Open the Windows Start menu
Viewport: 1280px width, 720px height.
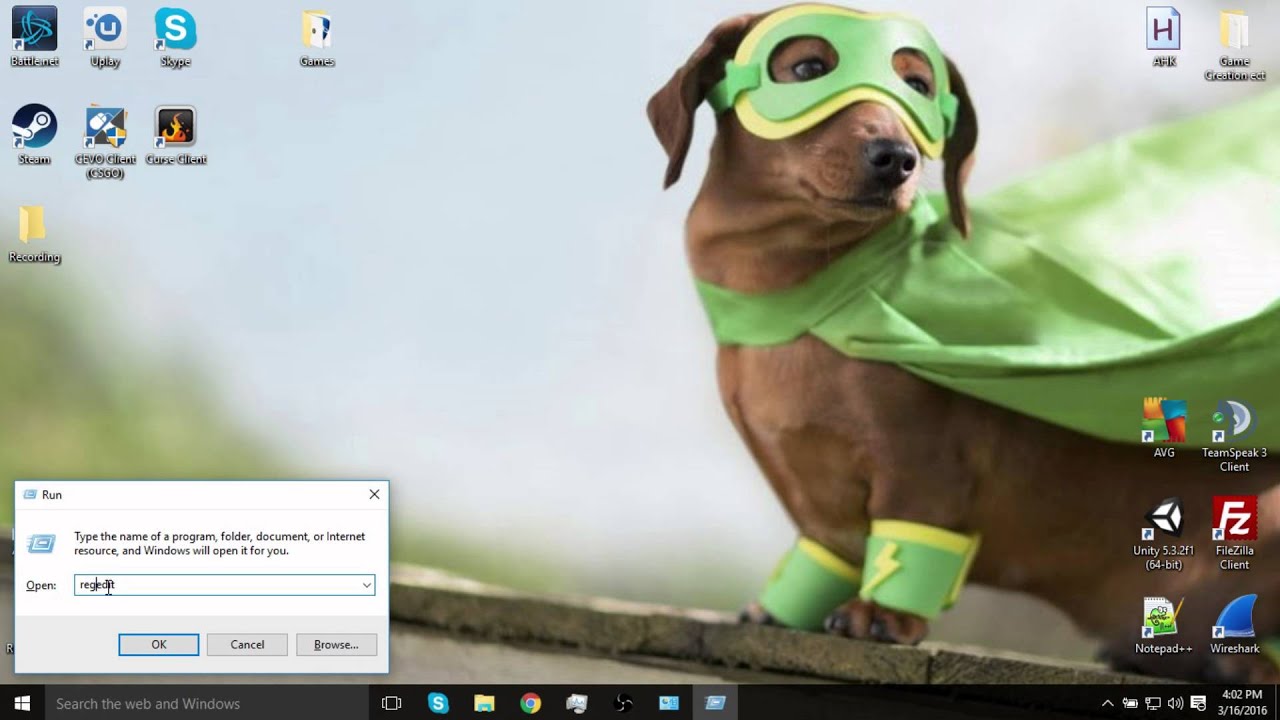(22, 703)
